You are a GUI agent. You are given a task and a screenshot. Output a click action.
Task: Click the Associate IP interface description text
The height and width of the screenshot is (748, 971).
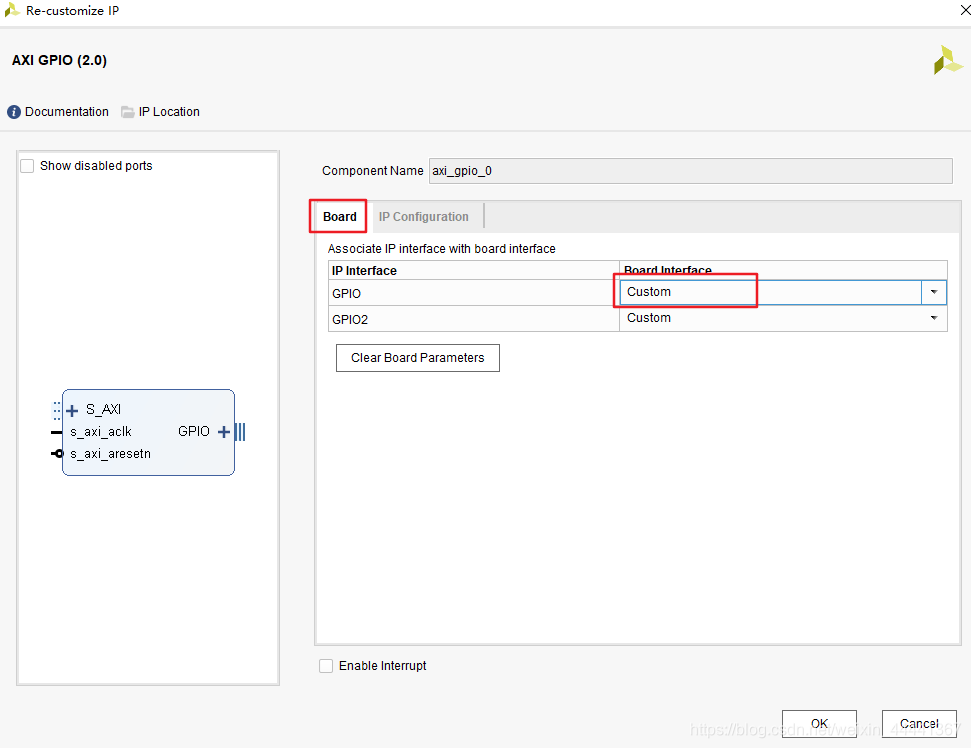tap(442, 249)
